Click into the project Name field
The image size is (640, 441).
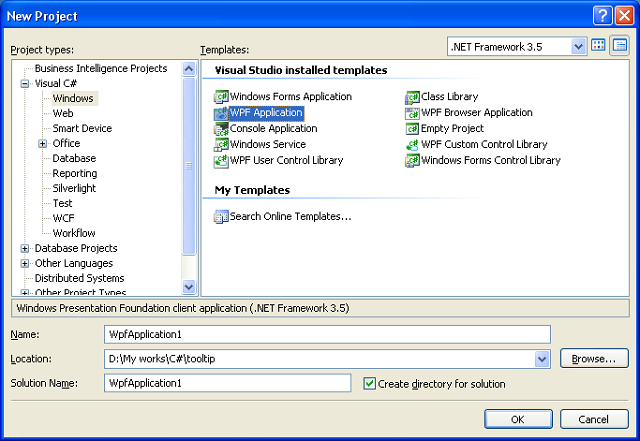(x=327, y=334)
